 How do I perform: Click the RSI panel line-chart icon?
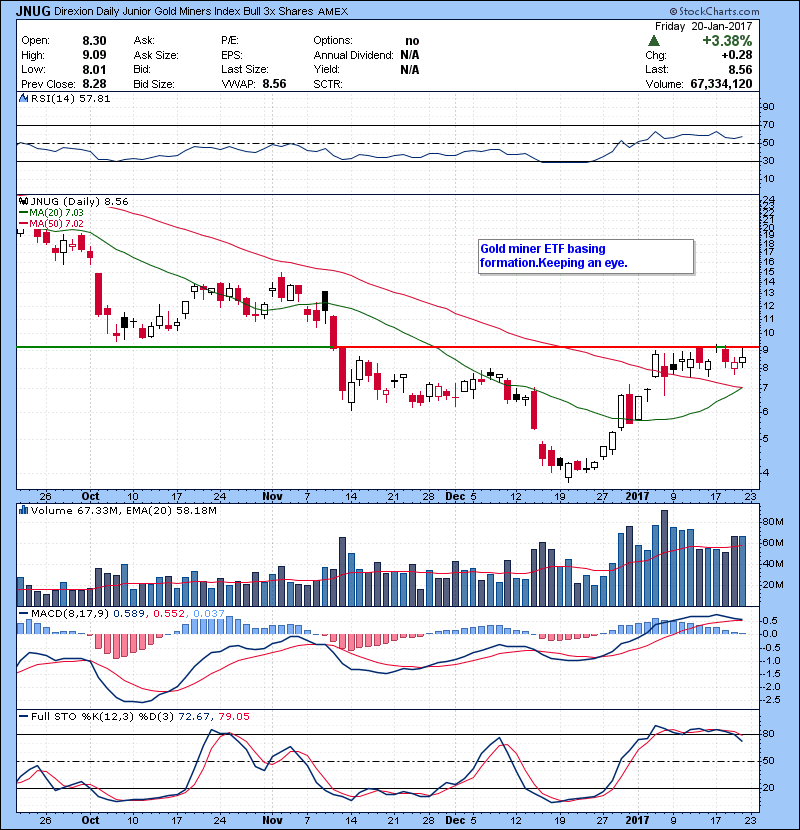pyautogui.click(x=23, y=98)
